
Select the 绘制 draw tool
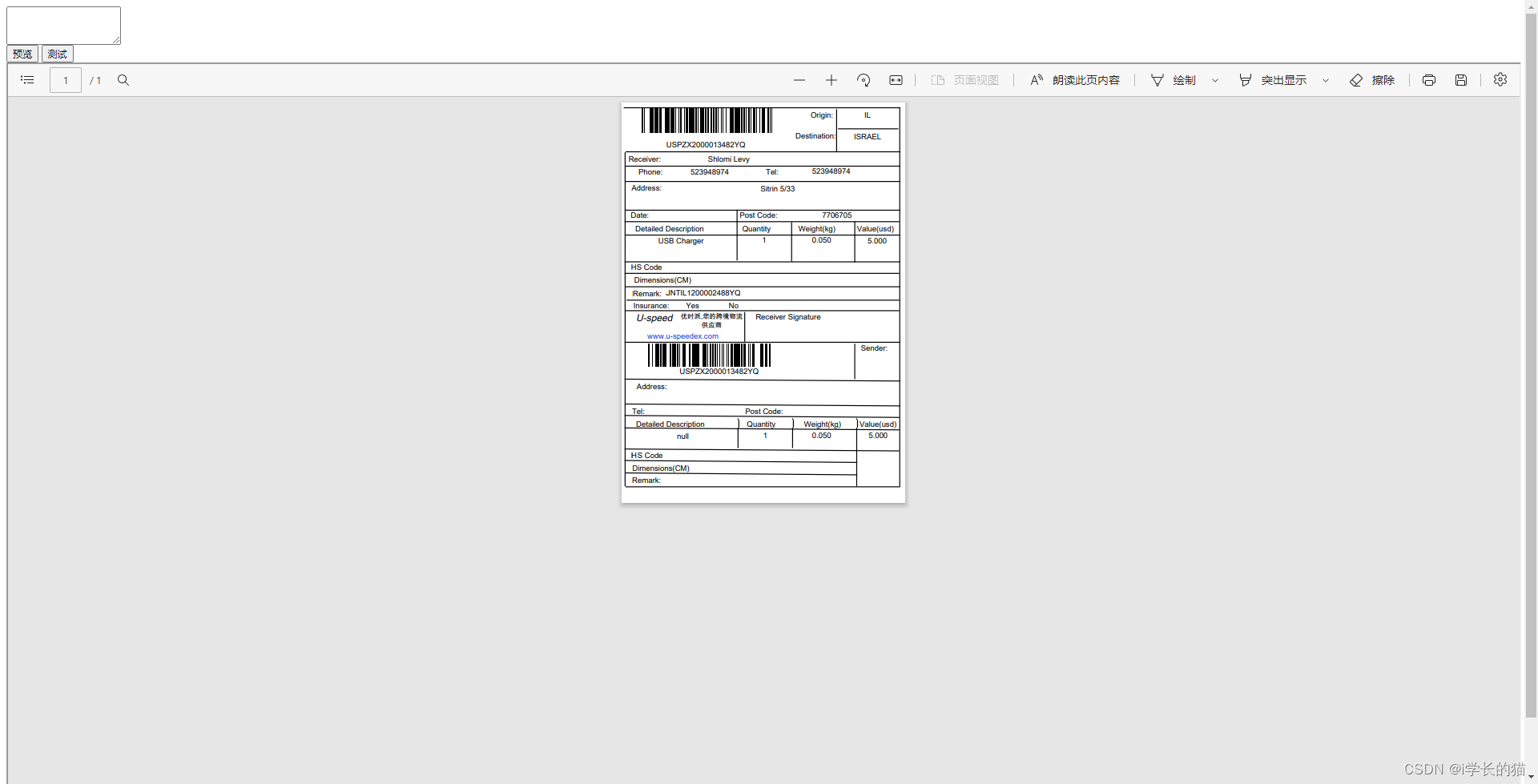click(x=1173, y=80)
